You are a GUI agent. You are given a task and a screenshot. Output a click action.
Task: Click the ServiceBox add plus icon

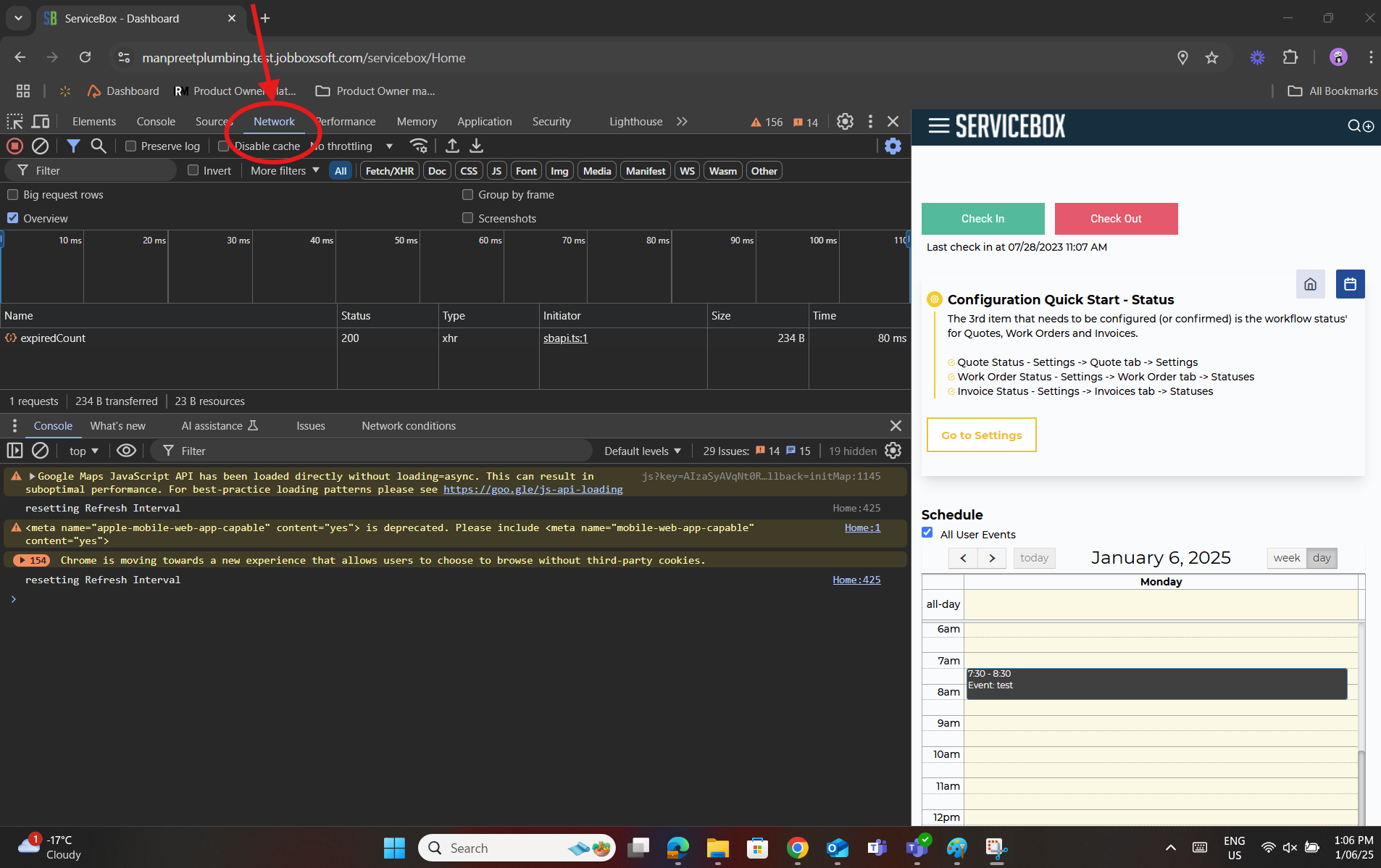coord(1369,126)
